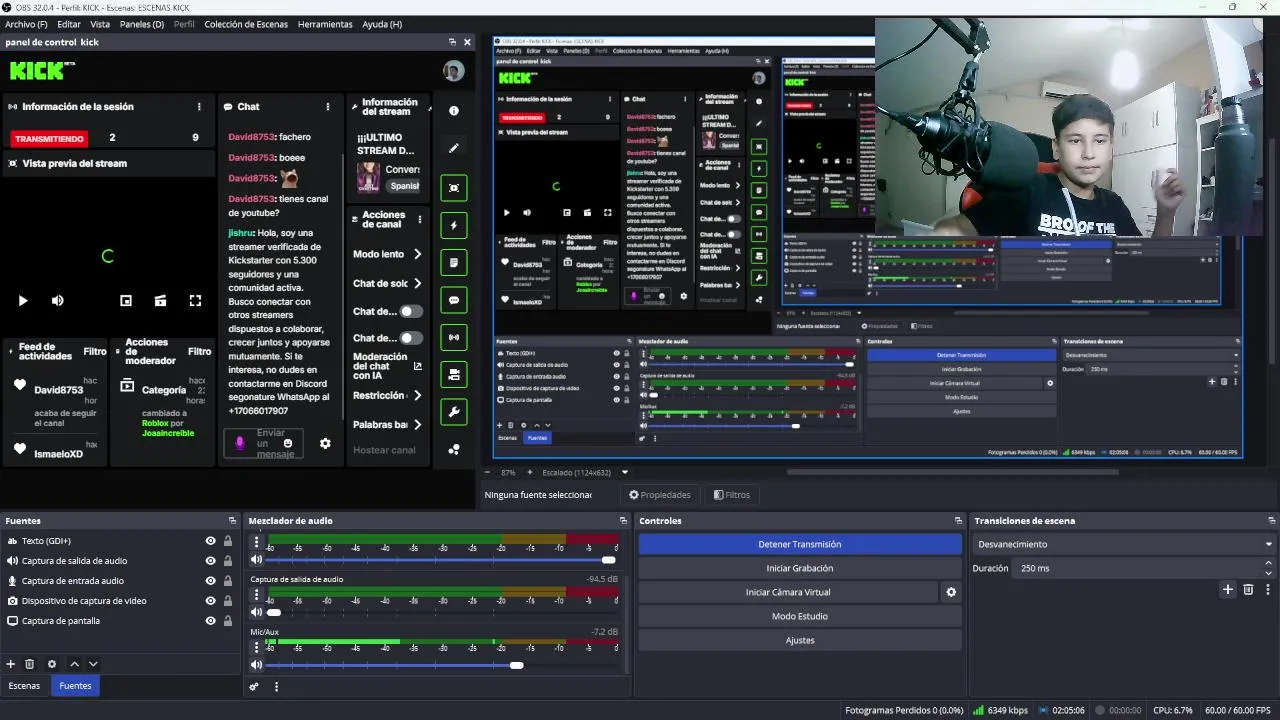Hide the Texto (GDI+) source eye icon

coord(210,541)
